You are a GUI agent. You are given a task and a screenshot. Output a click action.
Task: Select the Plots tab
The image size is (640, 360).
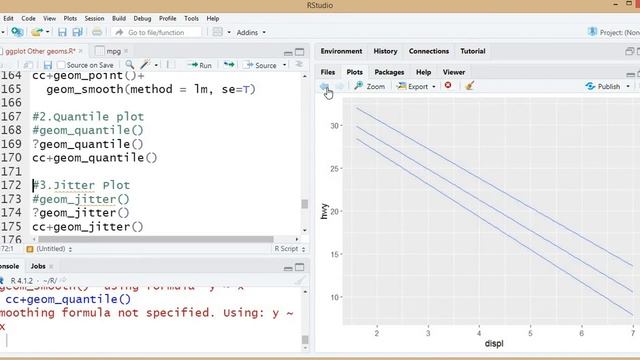tap(354, 72)
